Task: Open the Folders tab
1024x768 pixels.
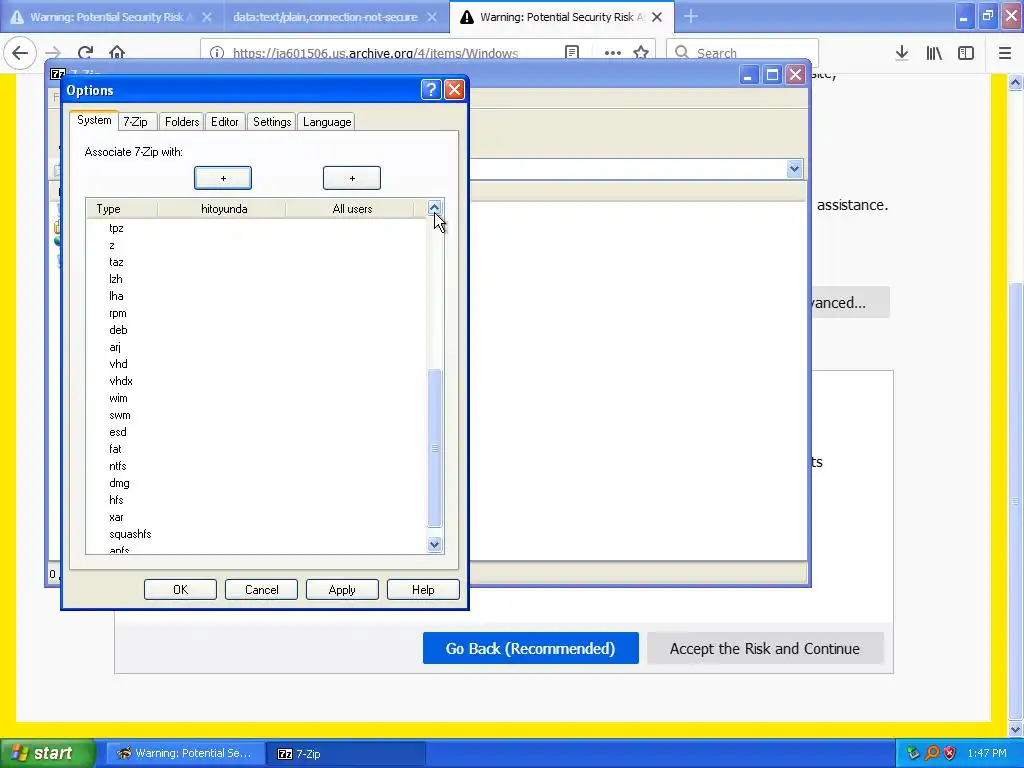Action: coord(182,121)
